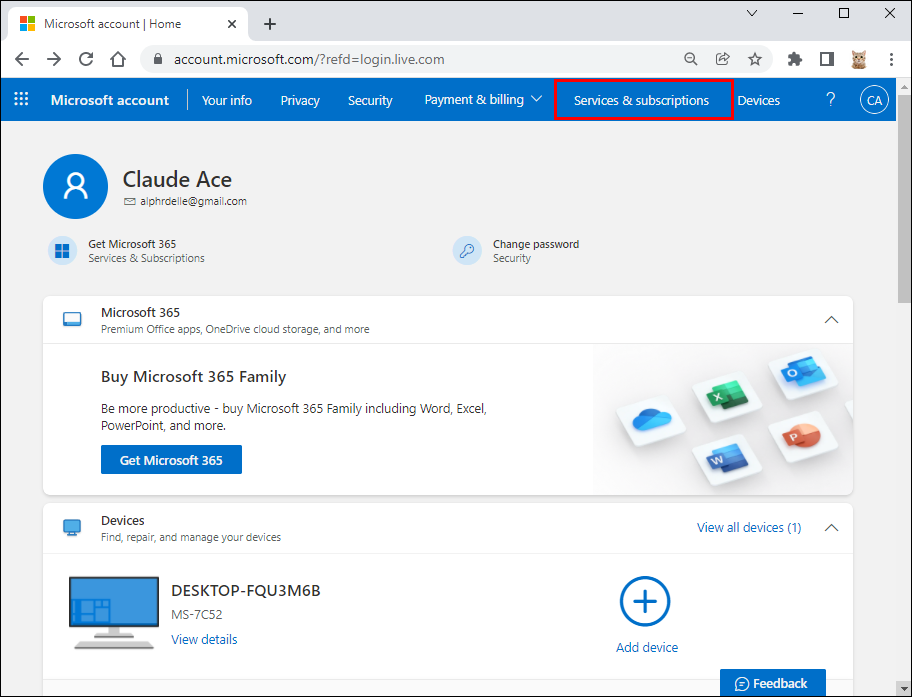912x697 pixels.
Task: Click View details for DESKTOP-FQU3M6B
Action: (x=204, y=639)
